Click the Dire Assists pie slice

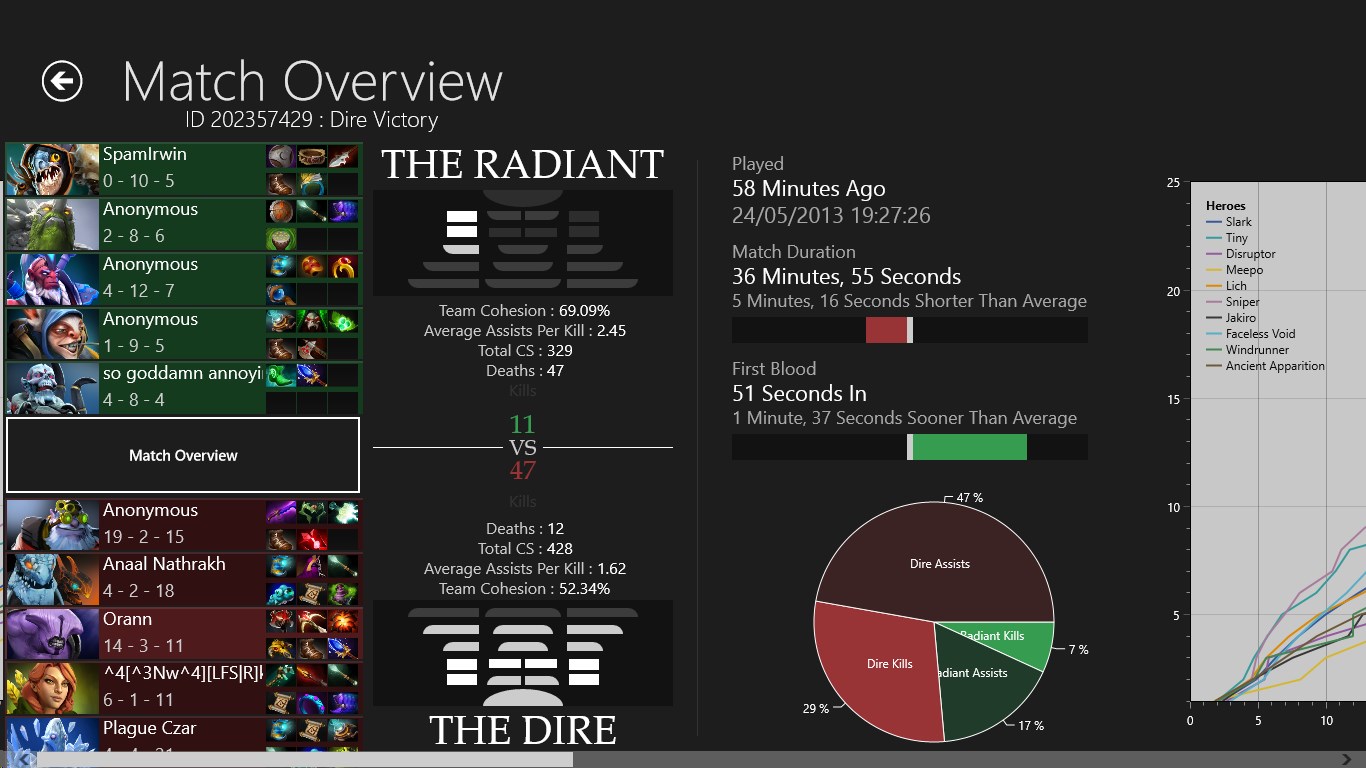(938, 563)
